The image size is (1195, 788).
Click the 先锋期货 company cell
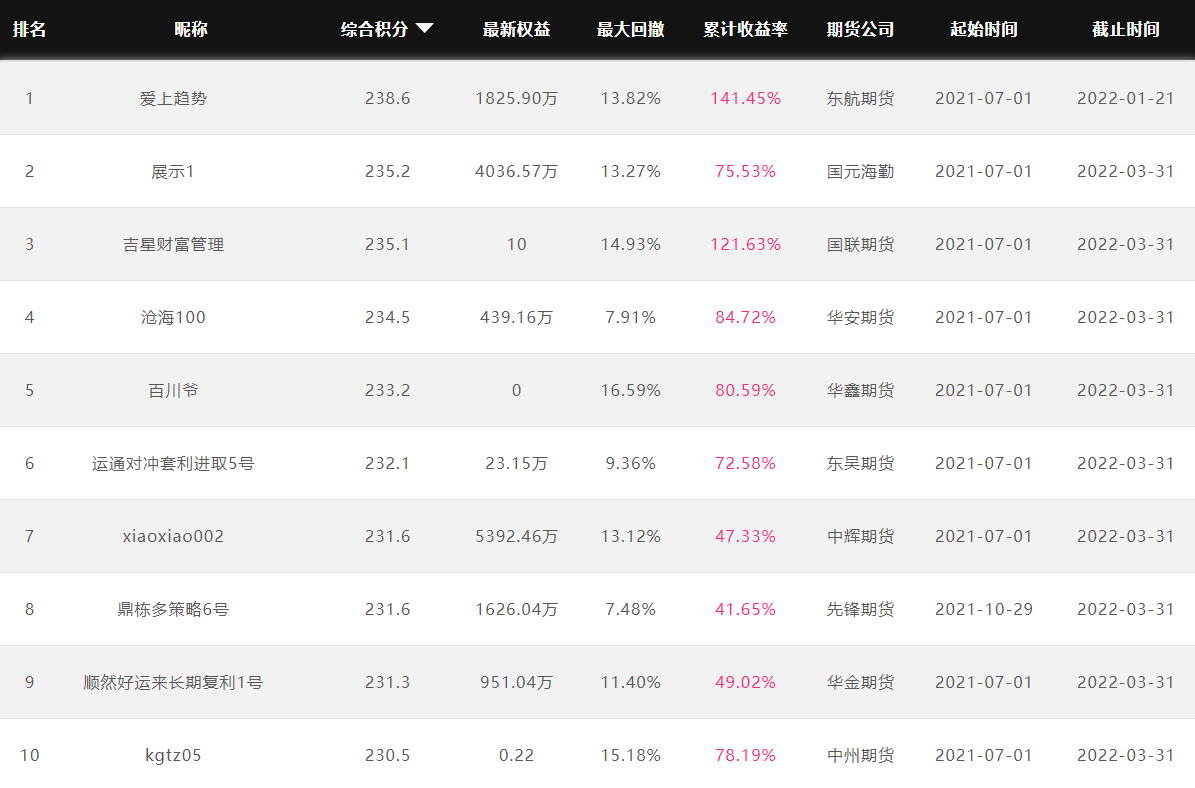[x=860, y=609]
